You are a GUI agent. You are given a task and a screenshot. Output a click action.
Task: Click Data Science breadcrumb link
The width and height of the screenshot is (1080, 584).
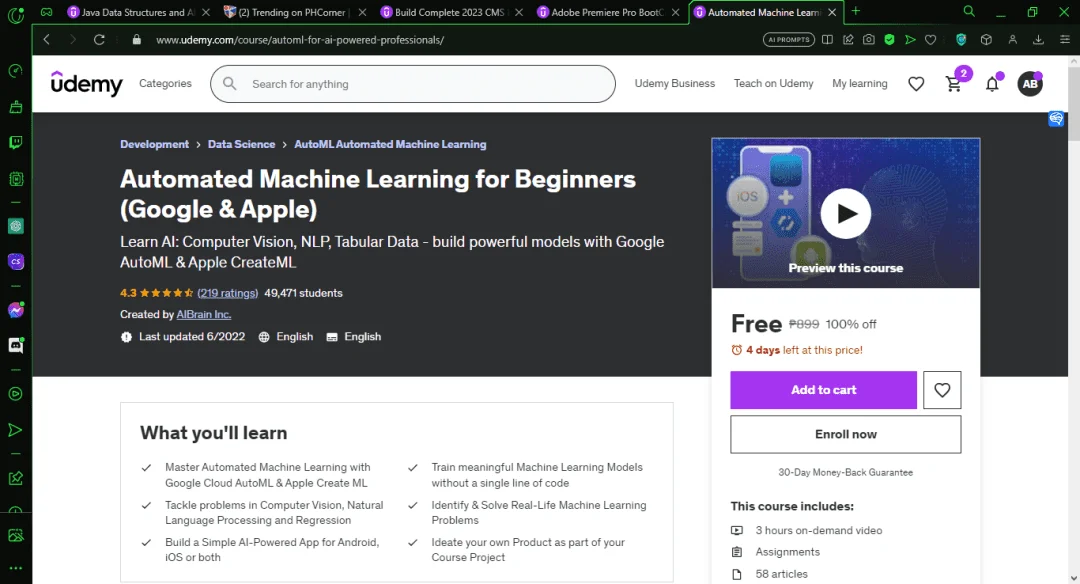tap(241, 144)
